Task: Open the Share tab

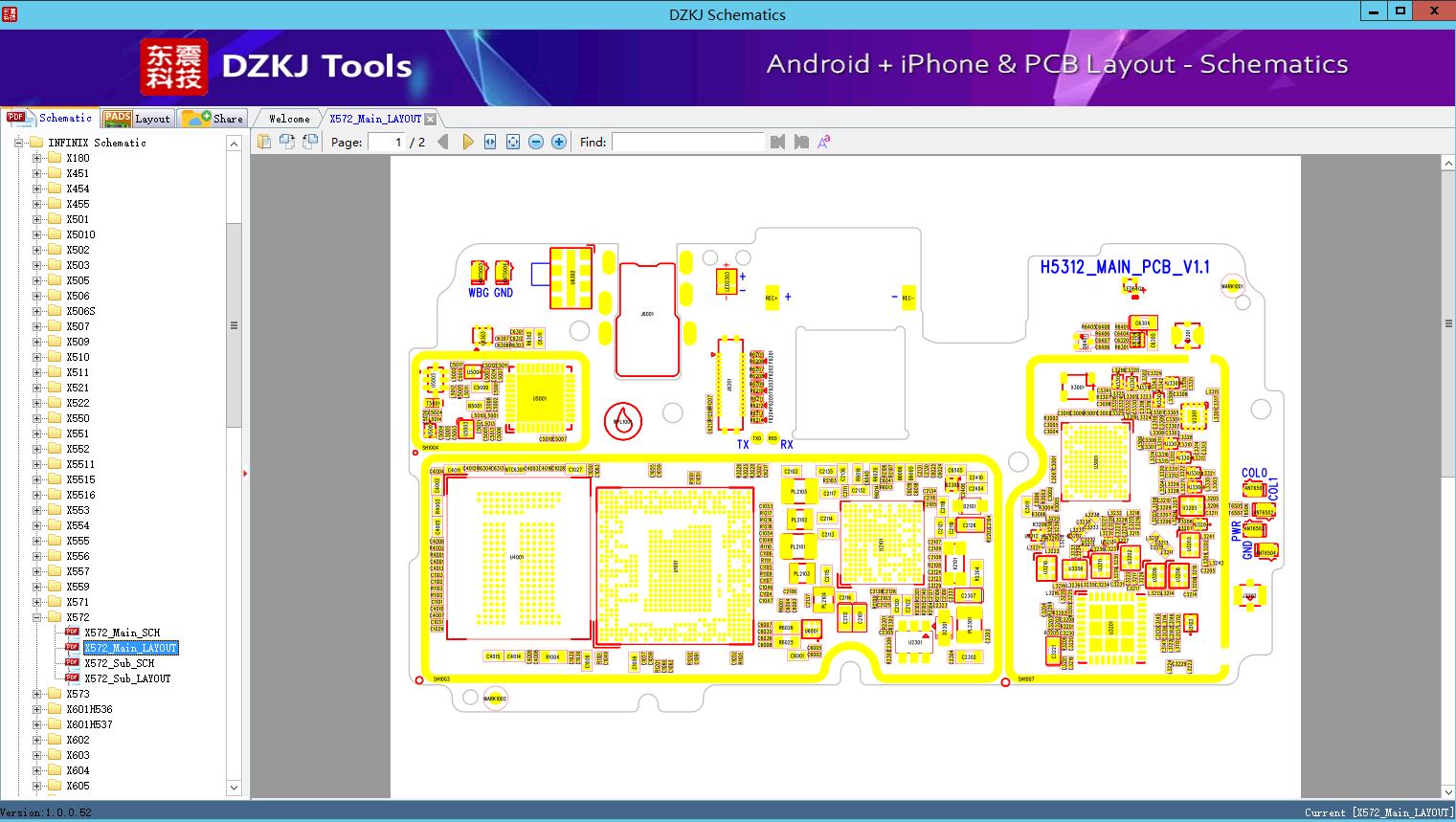Action: point(213,118)
